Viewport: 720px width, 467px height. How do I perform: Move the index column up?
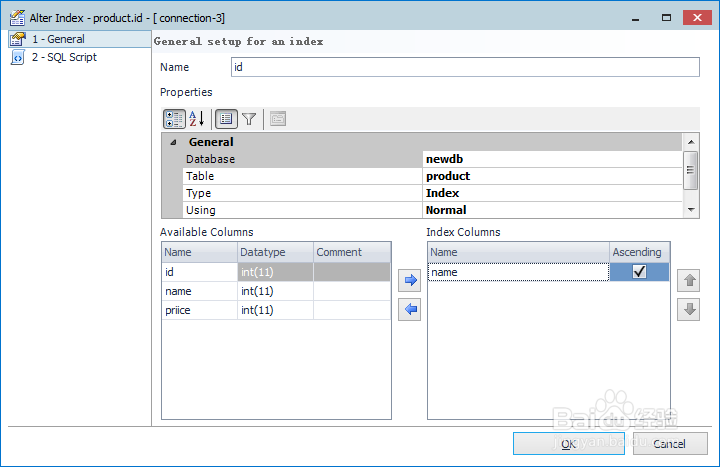click(x=688, y=281)
